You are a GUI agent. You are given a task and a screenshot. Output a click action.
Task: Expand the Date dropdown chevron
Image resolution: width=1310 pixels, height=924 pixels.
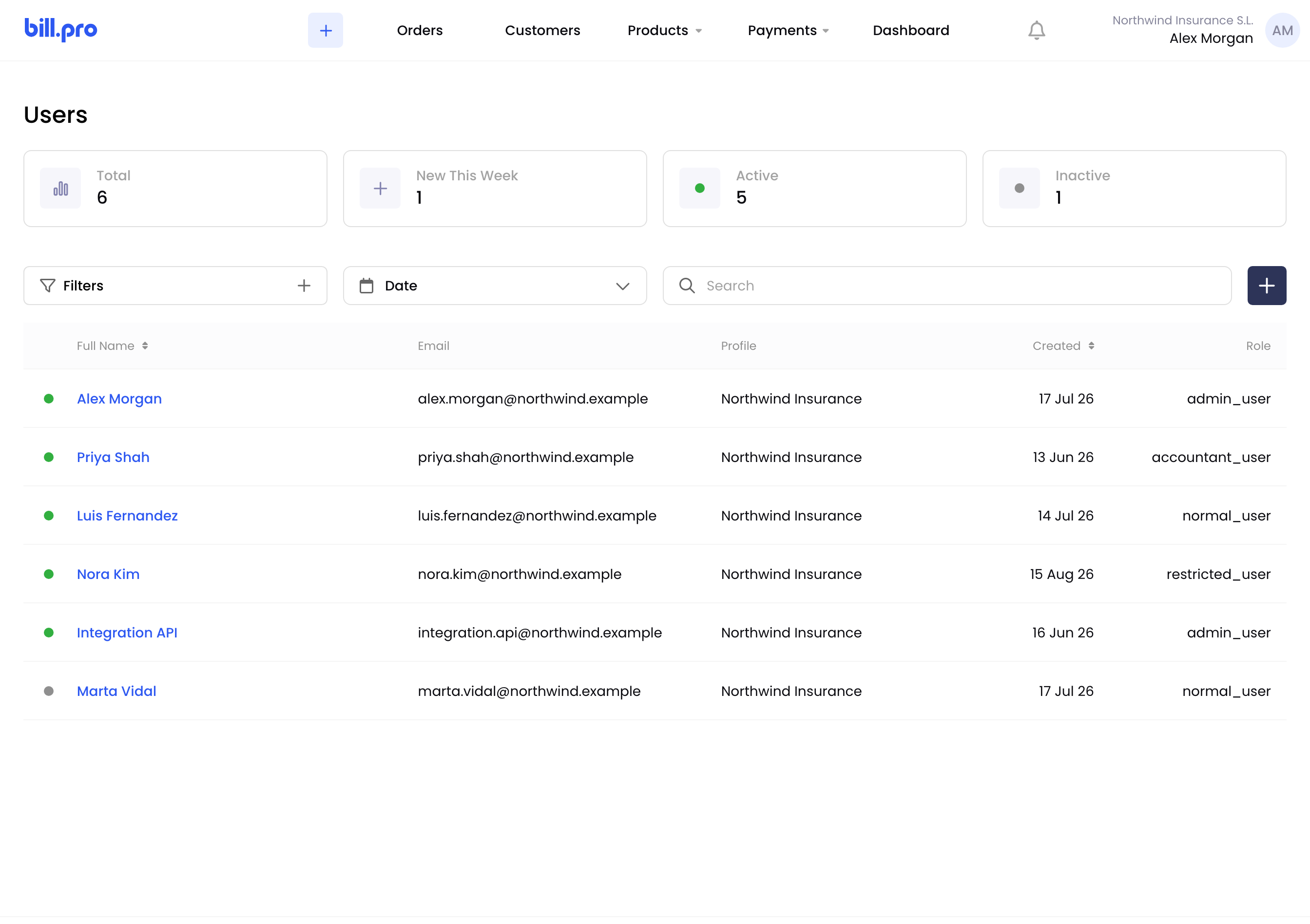pyautogui.click(x=622, y=286)
